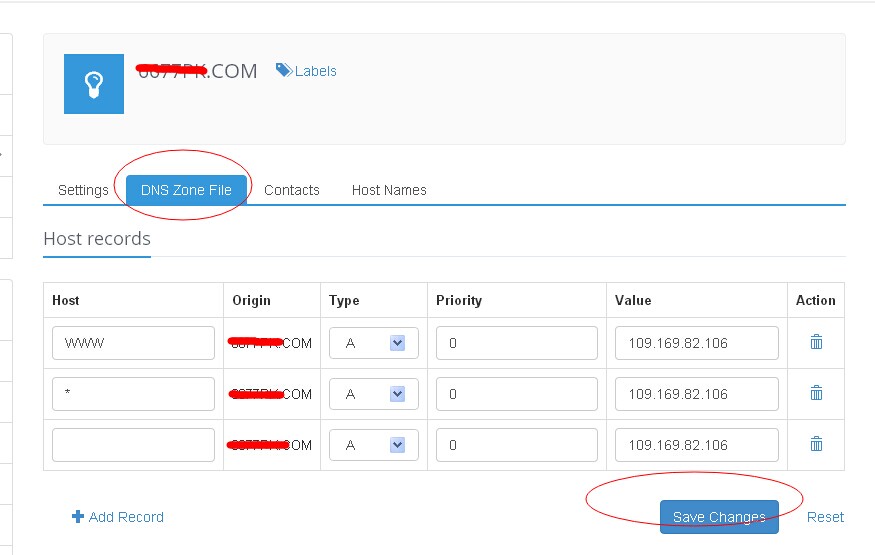The height and width of the screenshot is (555, 875).
Task: Delete the wildcard * host record
Action: pos(816,393)
